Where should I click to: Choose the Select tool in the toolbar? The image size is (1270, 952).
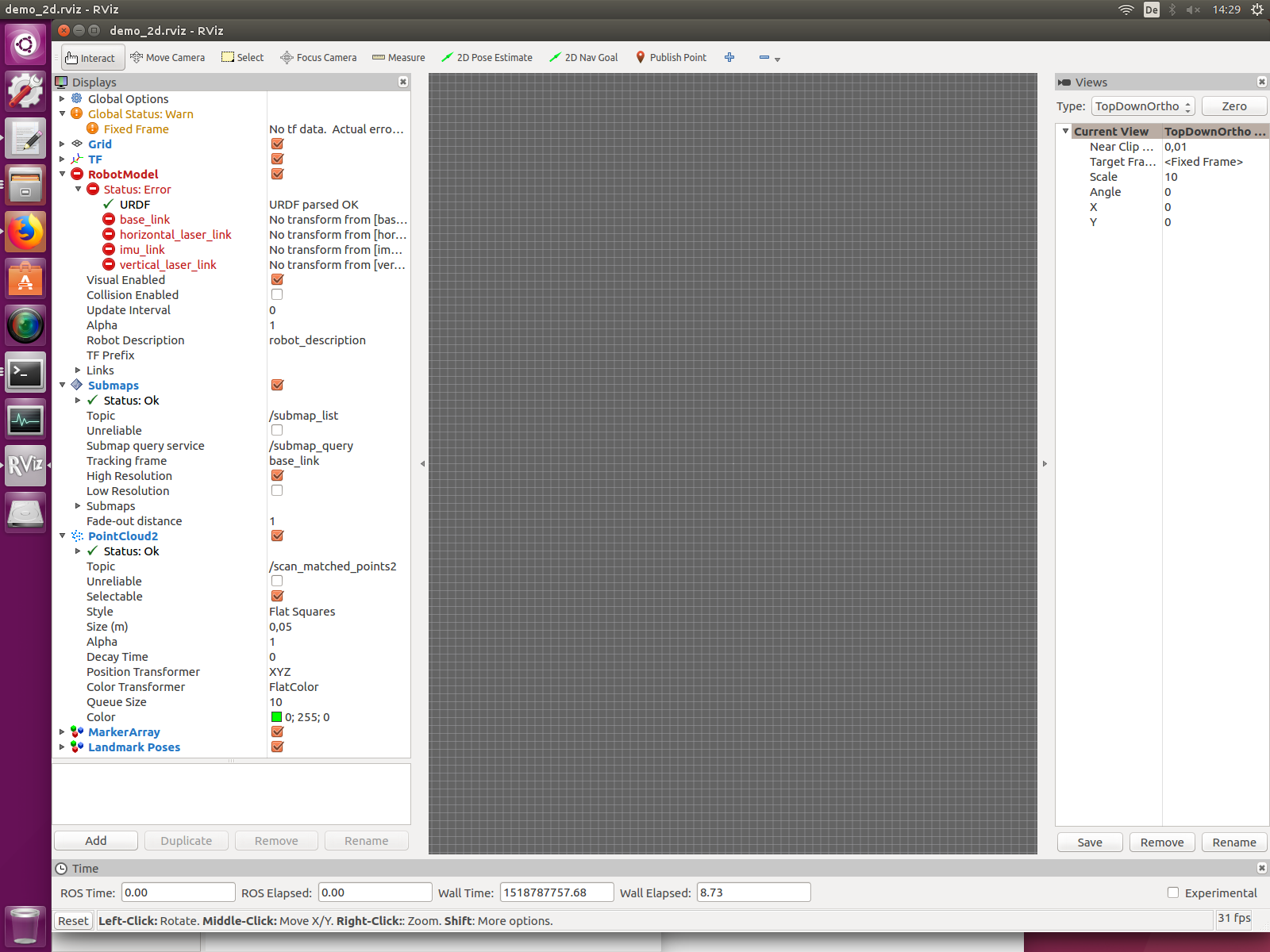point(242,57)
